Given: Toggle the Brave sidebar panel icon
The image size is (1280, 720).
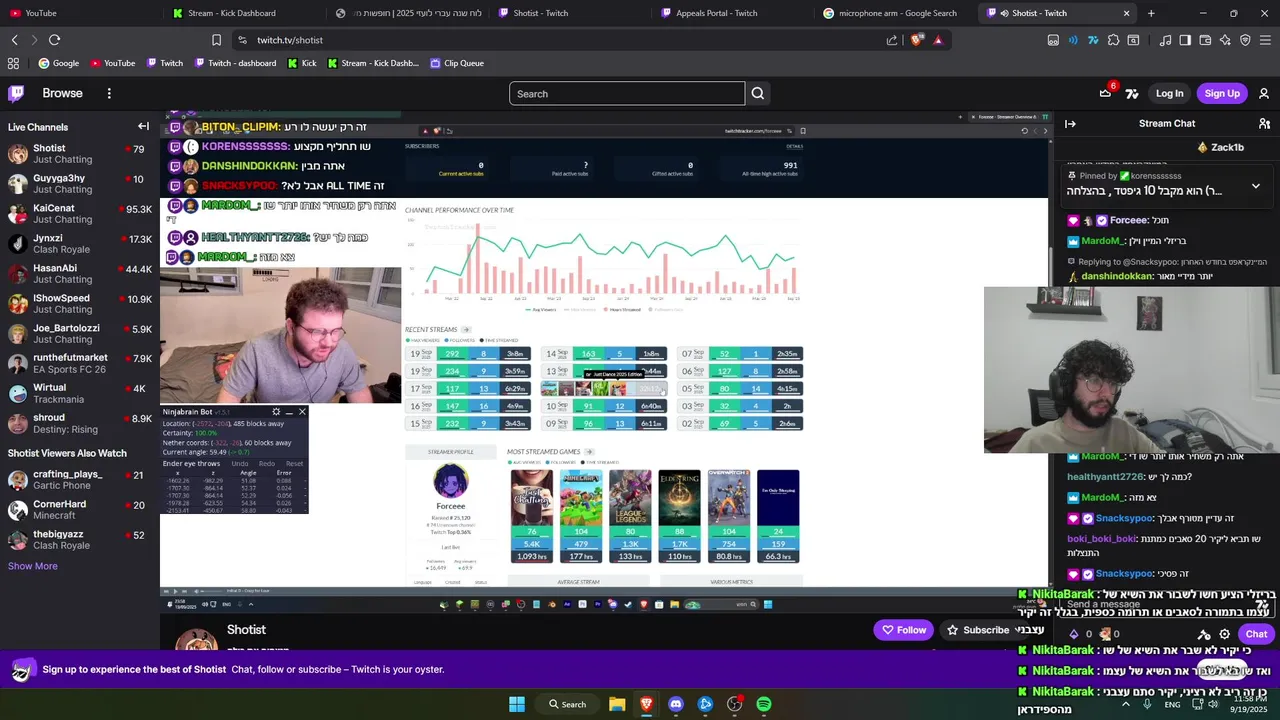Looking at the screenshot, I should tap(1185, 40).
